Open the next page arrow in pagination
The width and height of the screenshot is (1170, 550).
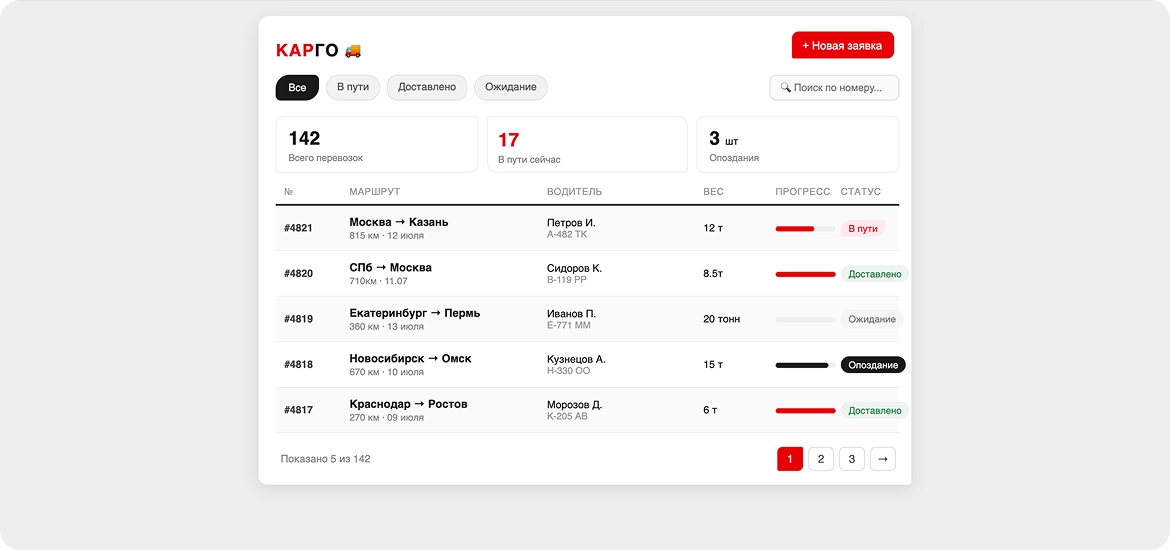(x=883, y=459)
